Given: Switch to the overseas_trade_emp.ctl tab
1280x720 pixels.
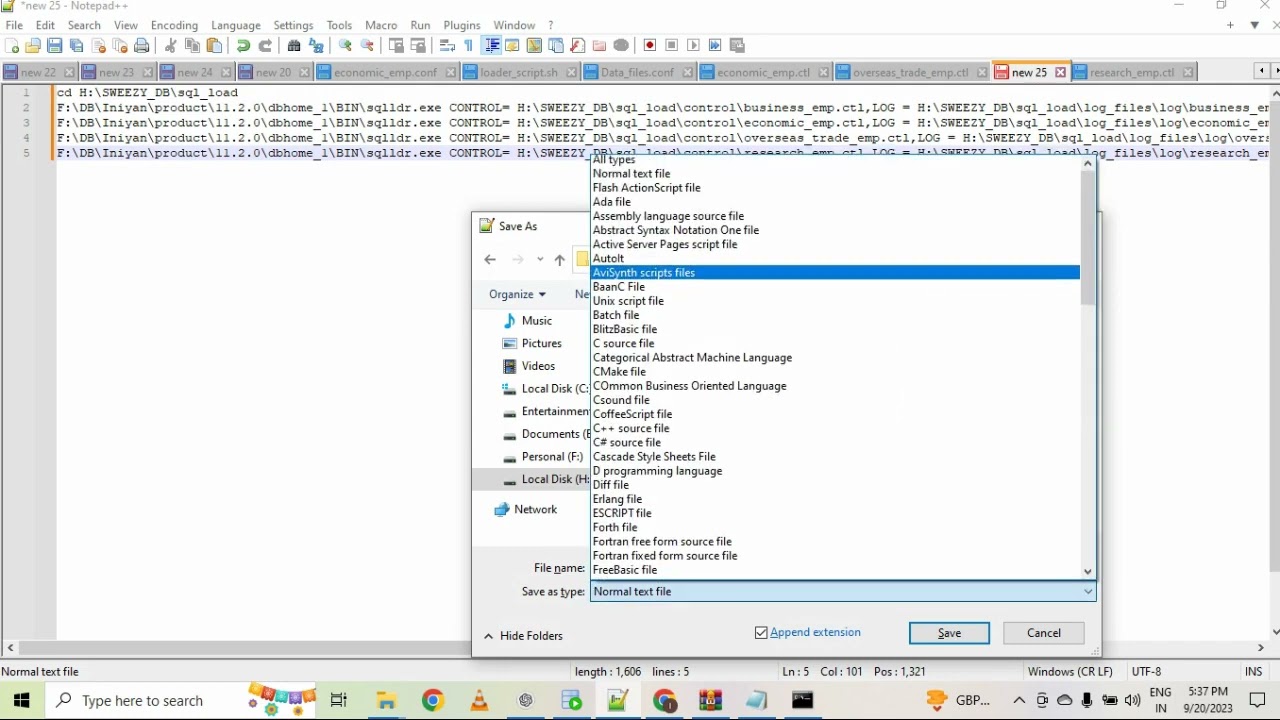Looking at the screenshot, I should [x=911, y=72].
